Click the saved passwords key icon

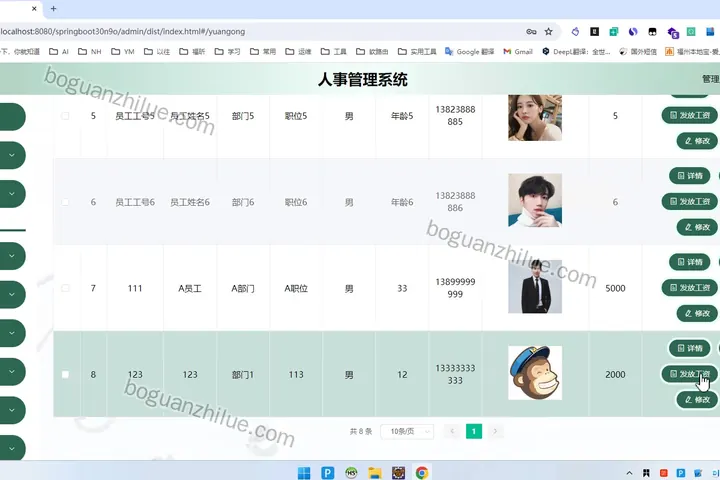coord(531,32)
